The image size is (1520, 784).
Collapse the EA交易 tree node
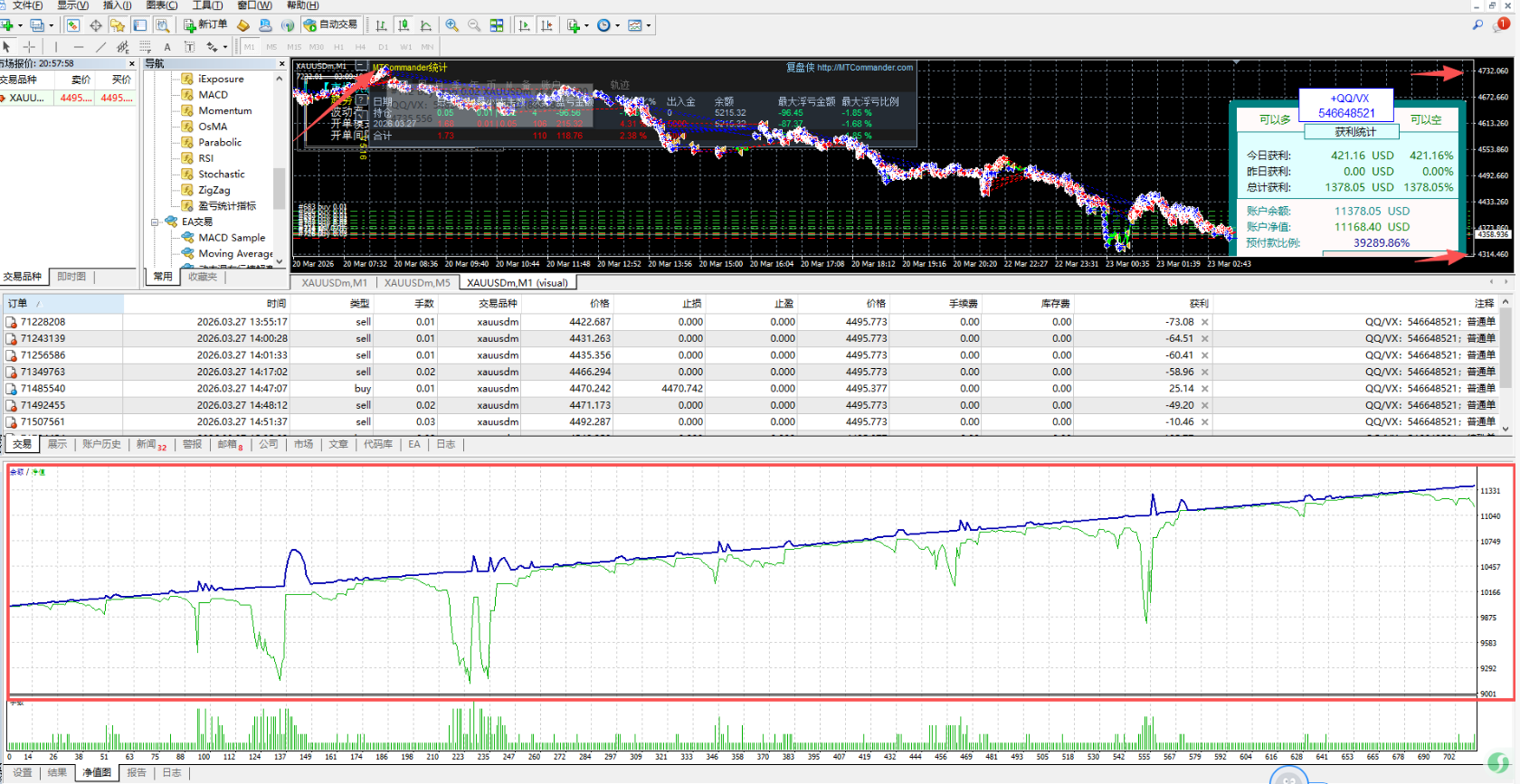coord(155,222)
